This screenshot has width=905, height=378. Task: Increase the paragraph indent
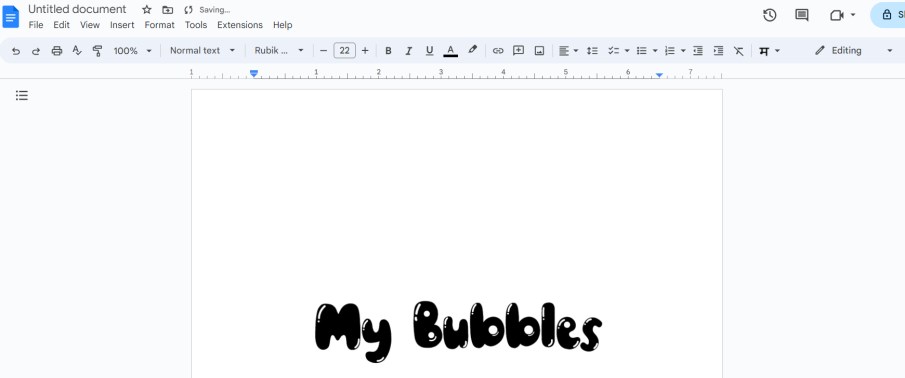718,51
